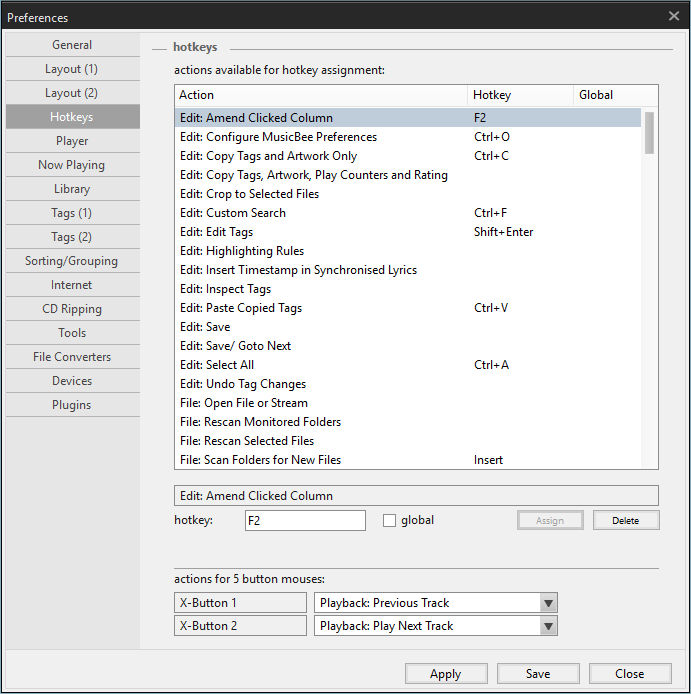Click the selected action name field
691x694 pixels.
point(417,496)
